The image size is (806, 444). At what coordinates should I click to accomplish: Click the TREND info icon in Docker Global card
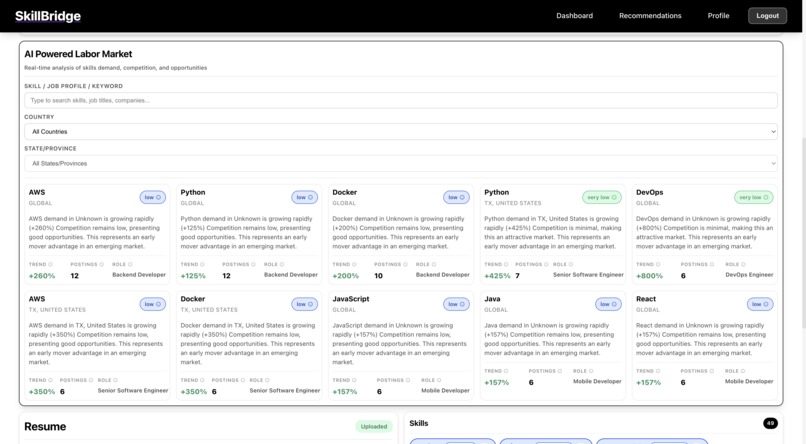tap(354, 264)
